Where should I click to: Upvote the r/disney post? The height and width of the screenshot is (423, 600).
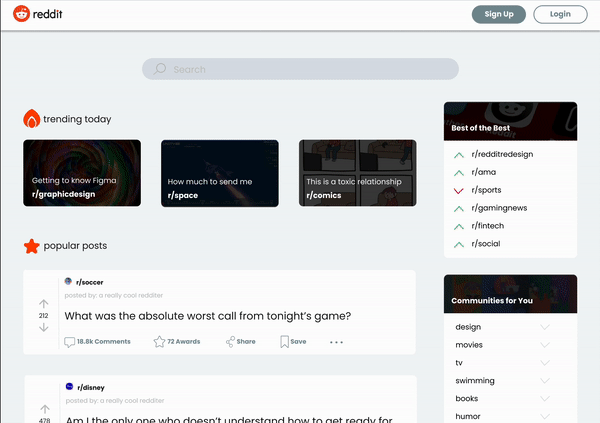tap(45, 409)
